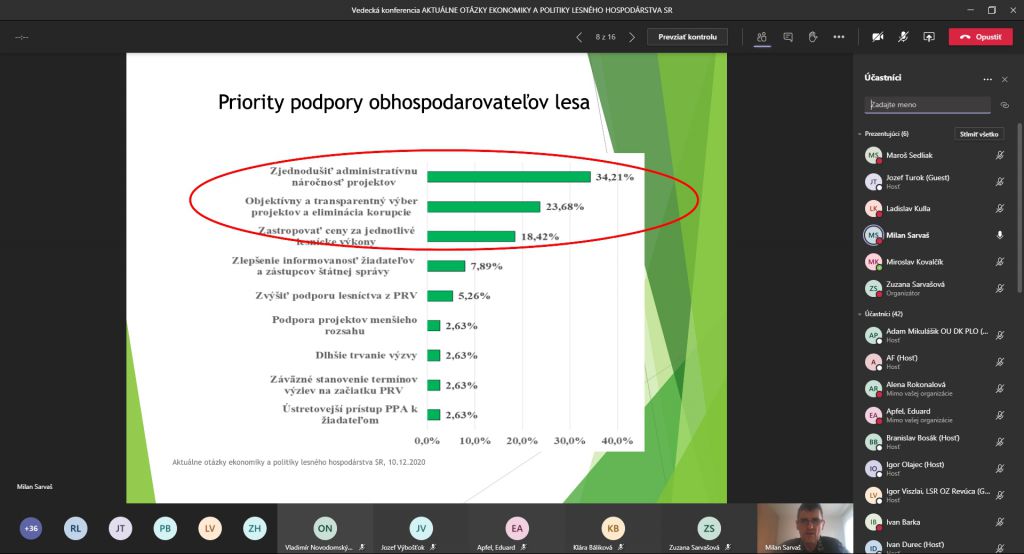
Task: Click the show participants icon
Action: 762,37
